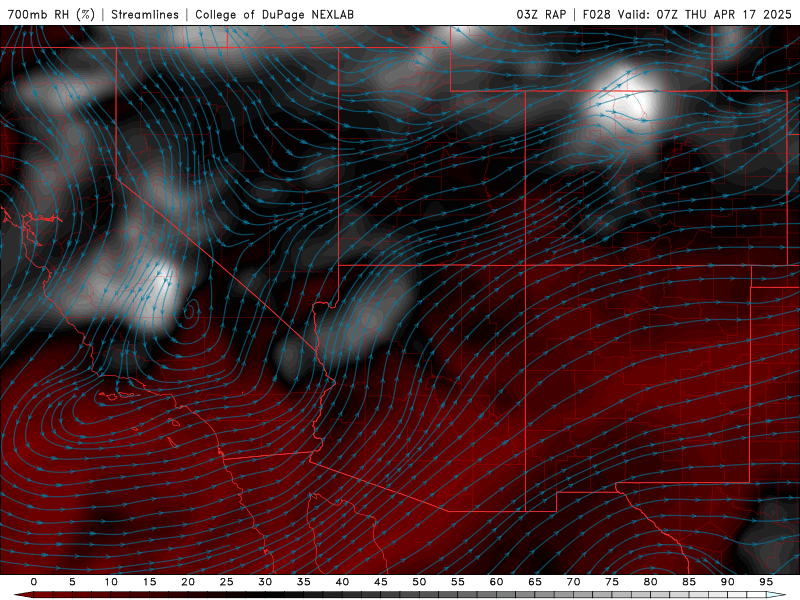
Task: Click the "700mb RH (%)" title text
Action: click(x=52, y=14)
